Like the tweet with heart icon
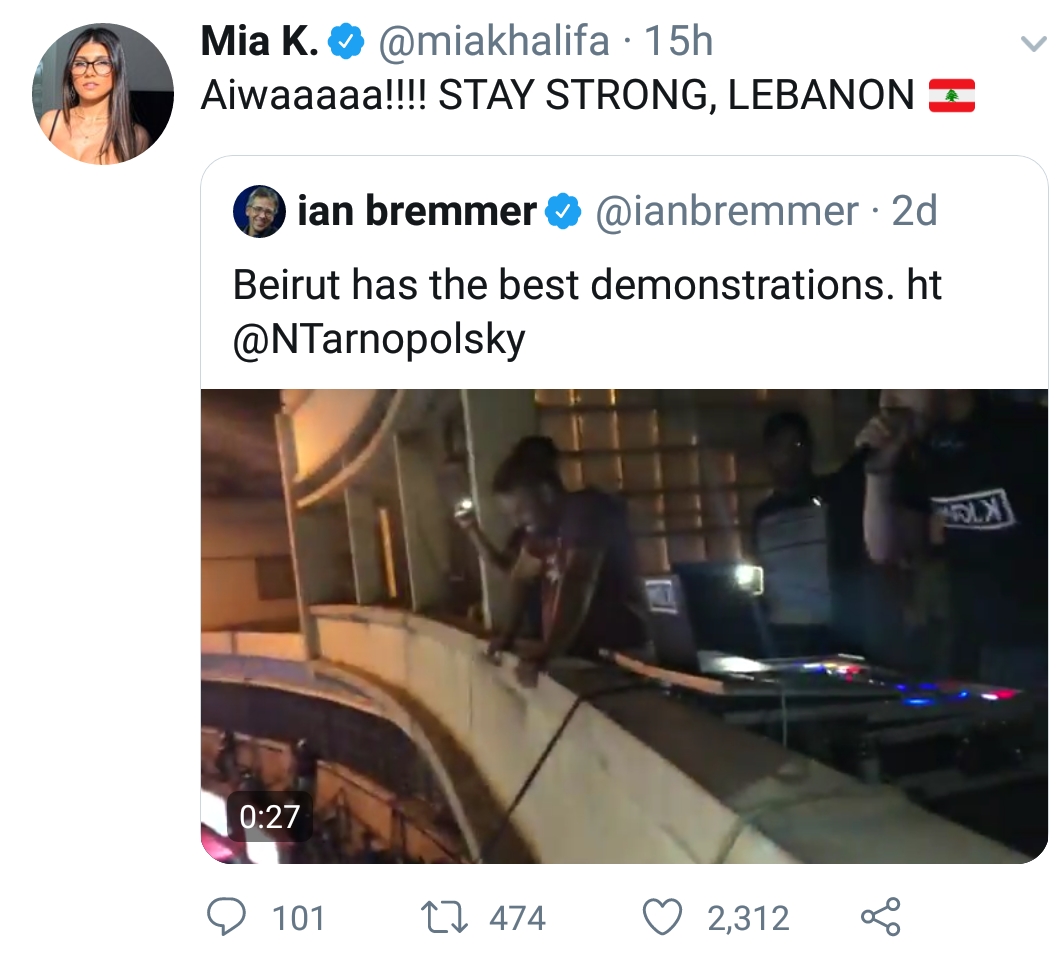Screen dimensions: 1058x953 (x=662, y=918)
